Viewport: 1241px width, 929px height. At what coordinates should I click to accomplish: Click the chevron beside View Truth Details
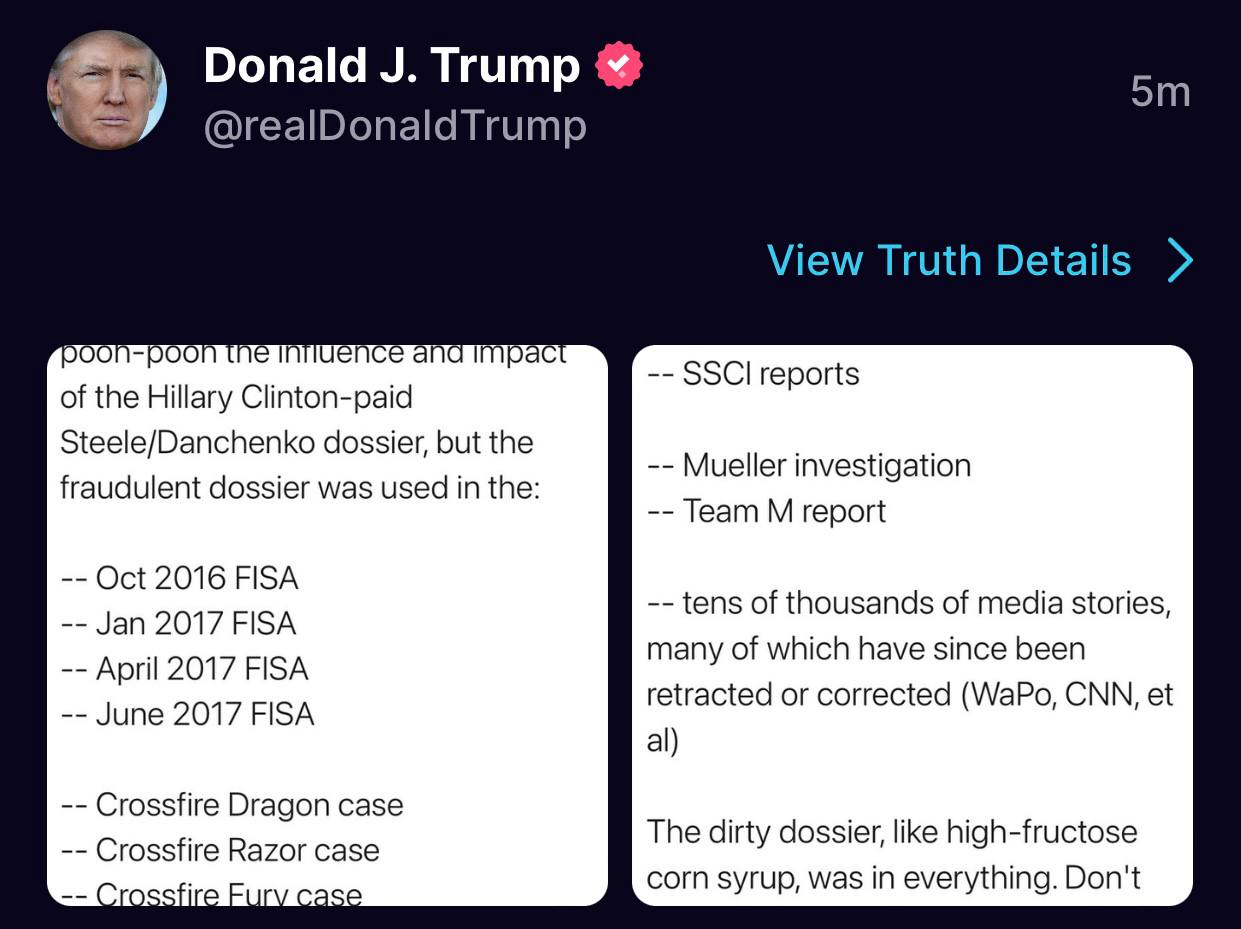click(x=1180, y=261)
